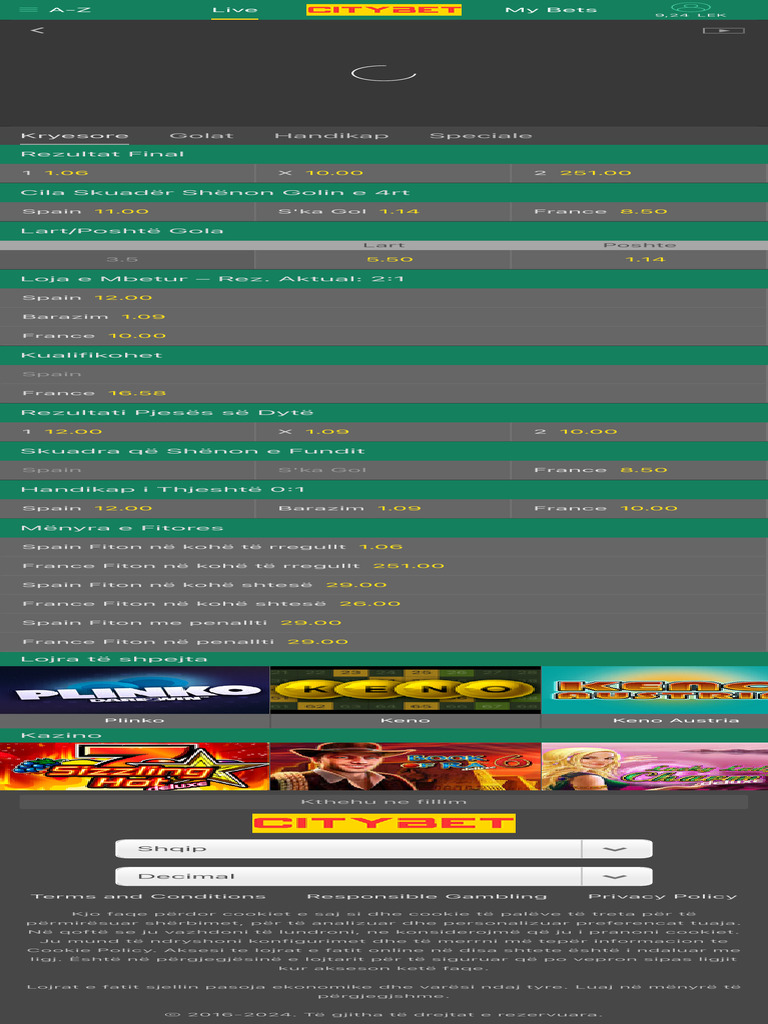This screenshot has width=768, height=1024.
Task: Pick France last scorer at 8.50
Action: click(639, 470)
